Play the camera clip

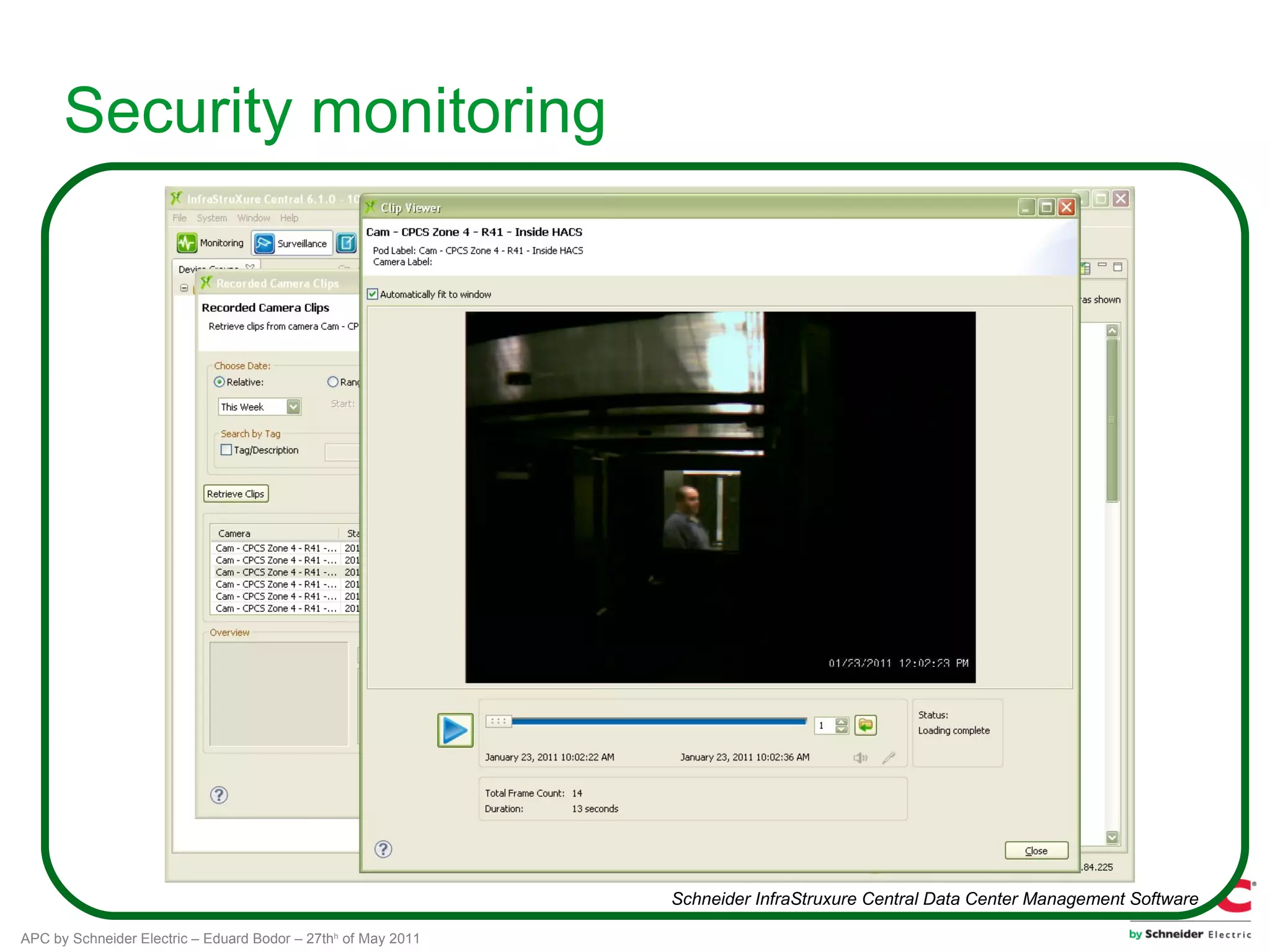455,730
